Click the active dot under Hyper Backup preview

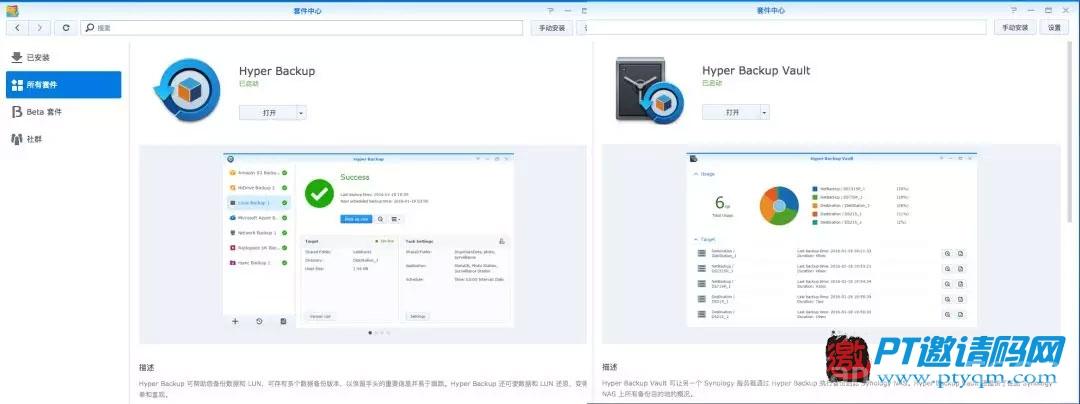click(x=370, y=332)
